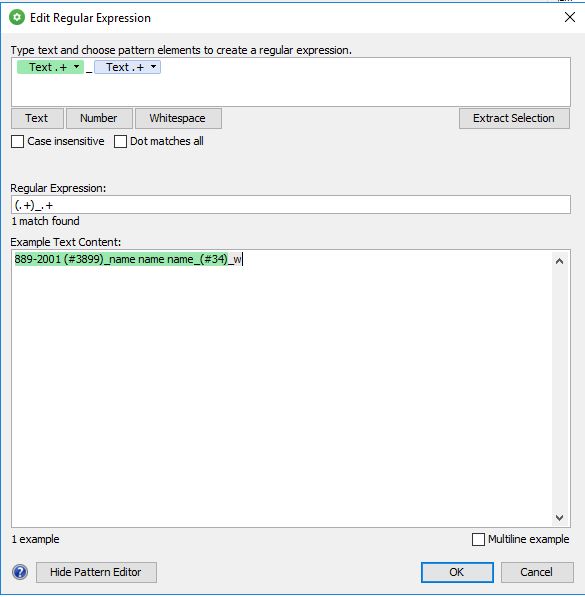This screenshot has height=597, width=585.
Task: Close the Edit Regular Expression dialog
Action: [570, 17]
